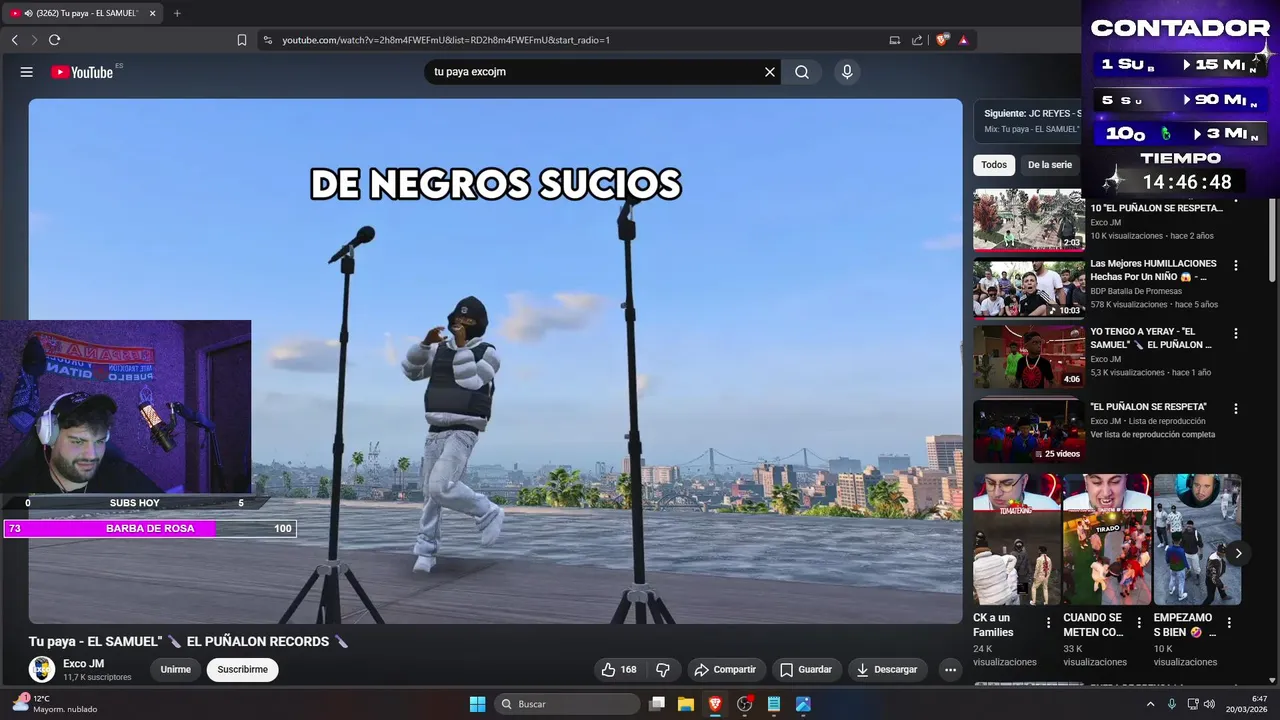Bookmark this page with the bookmark icon
The width and height of the screenshot is (1280, 720).
[242, 40]
